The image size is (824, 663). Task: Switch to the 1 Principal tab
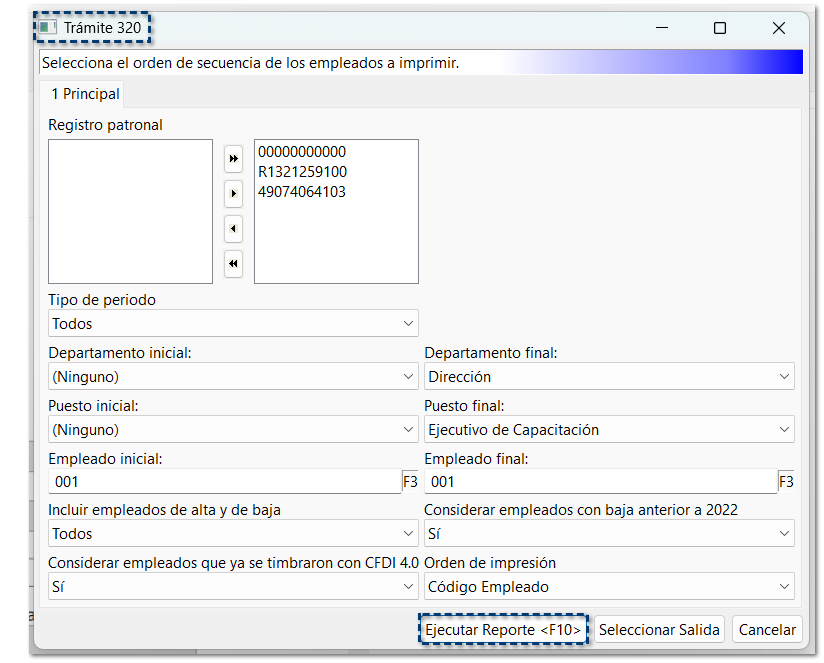(x=85, y=94)
